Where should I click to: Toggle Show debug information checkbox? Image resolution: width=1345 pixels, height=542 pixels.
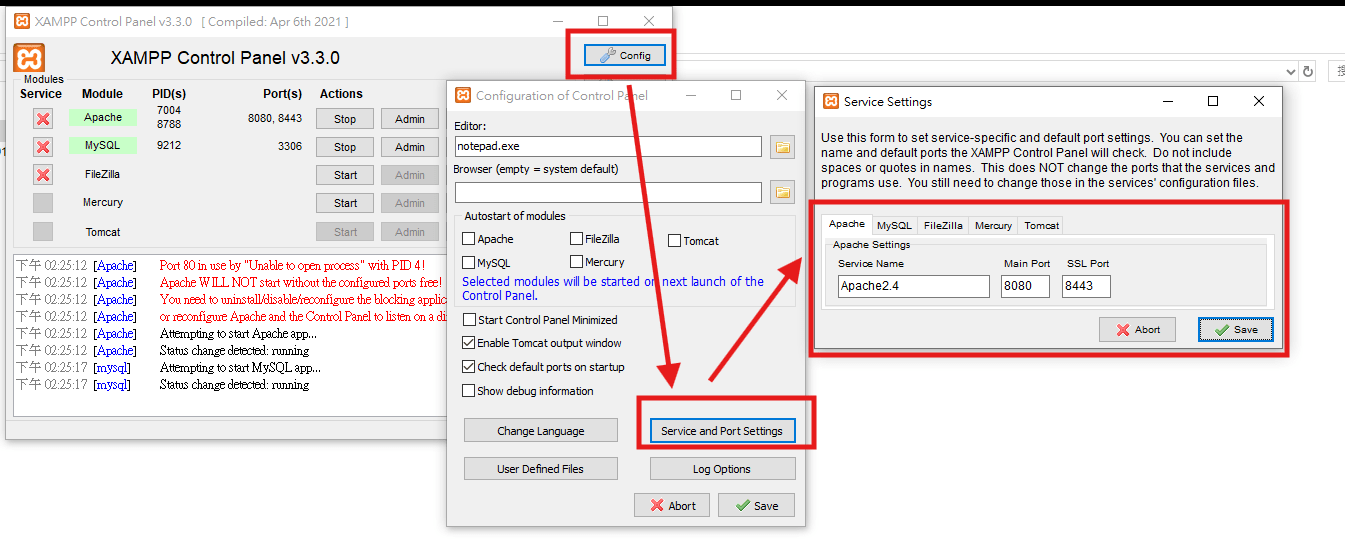[x=469, y=391]
